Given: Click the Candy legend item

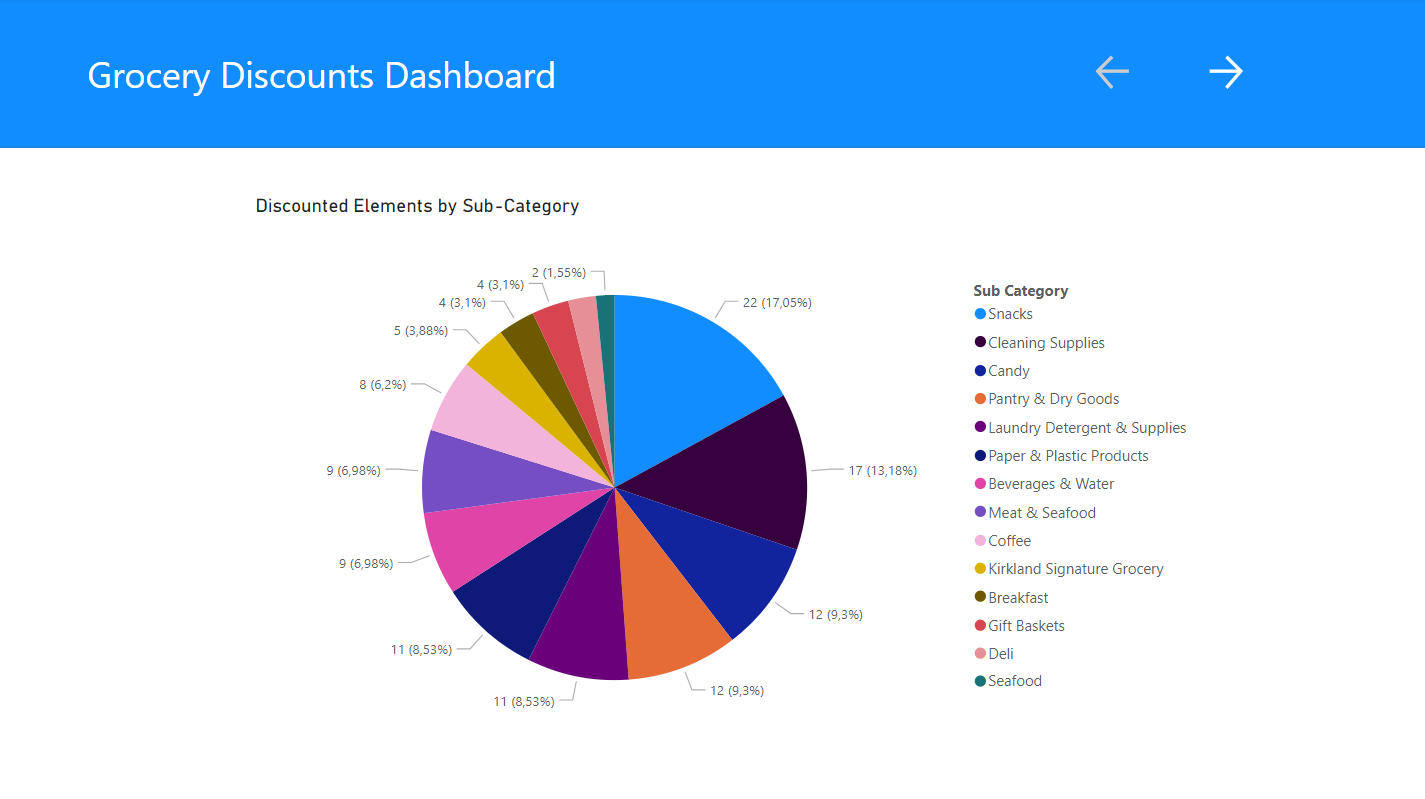Looking at the screenshot, I should pyautogui.click(x=1008, y=371).
